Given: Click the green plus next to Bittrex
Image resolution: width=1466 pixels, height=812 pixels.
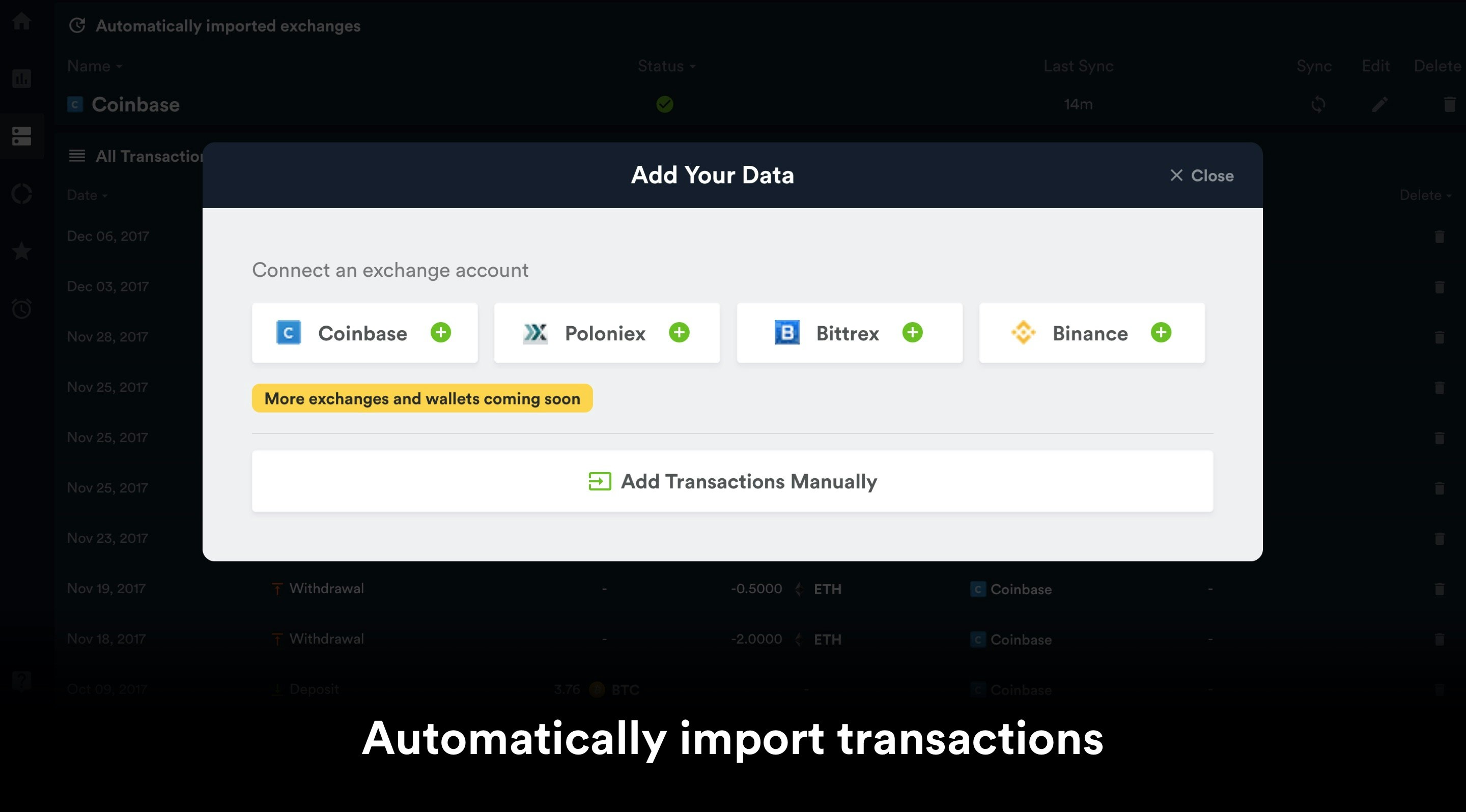Looking at the screenshot, I should coord(912,333).
